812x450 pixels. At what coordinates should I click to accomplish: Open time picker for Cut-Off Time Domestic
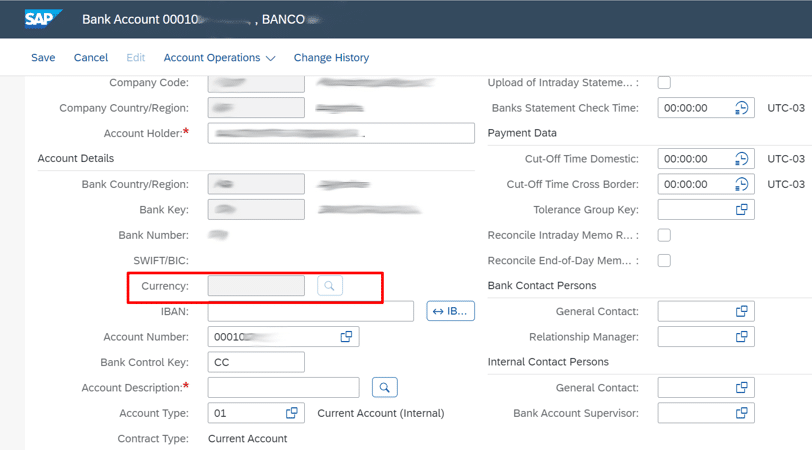tap(741, 159)
